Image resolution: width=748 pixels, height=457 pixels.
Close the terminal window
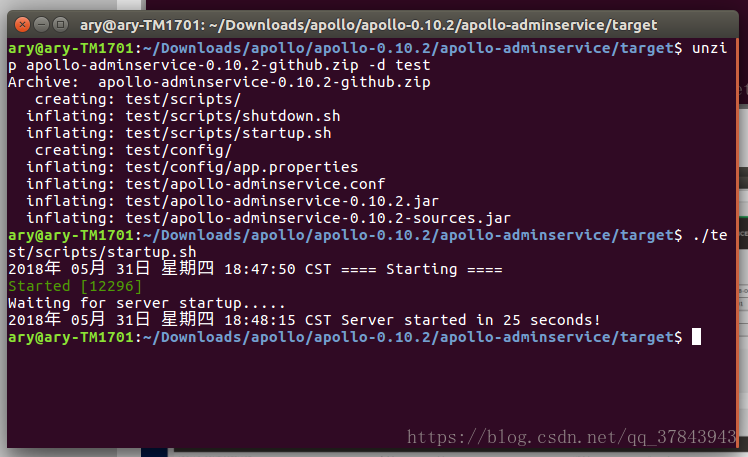pyautogui.click(x=22, y=24)
